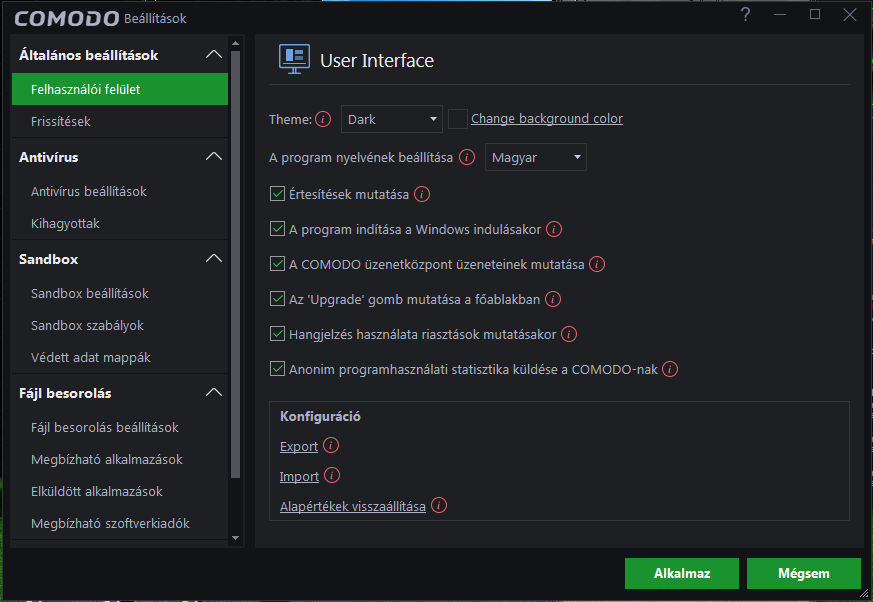Image resolution: width=873 pixels, height=602 pixels.
Task: Open Antivírus beállítások page
Action: tap(120, 192)
